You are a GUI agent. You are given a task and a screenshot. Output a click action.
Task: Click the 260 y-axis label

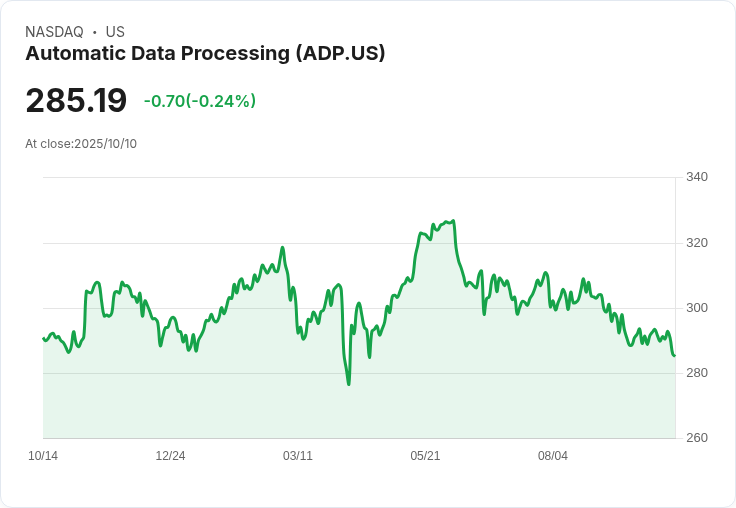pos(696,438)
